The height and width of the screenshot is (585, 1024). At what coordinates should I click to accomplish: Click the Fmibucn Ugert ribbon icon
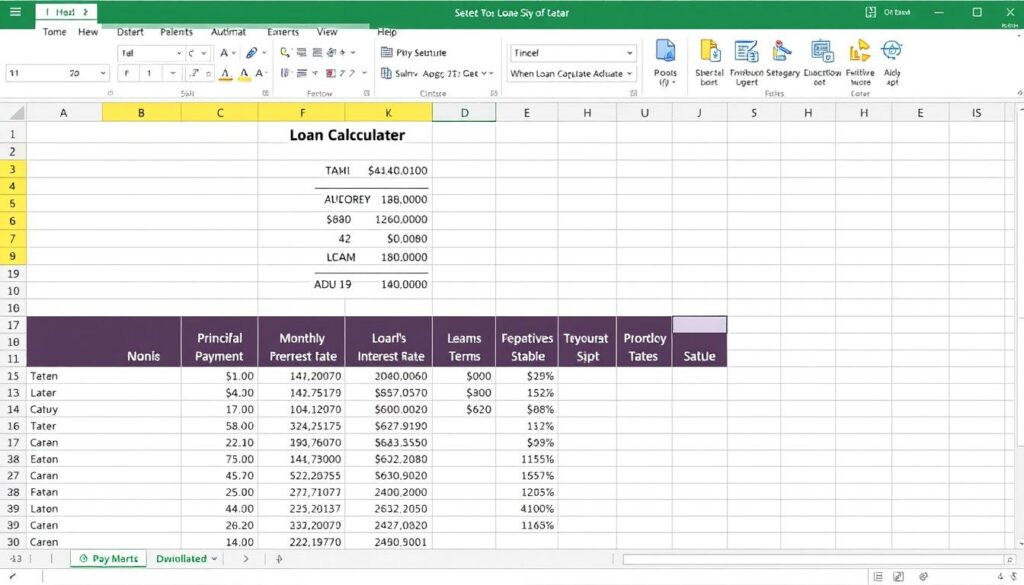746,51
